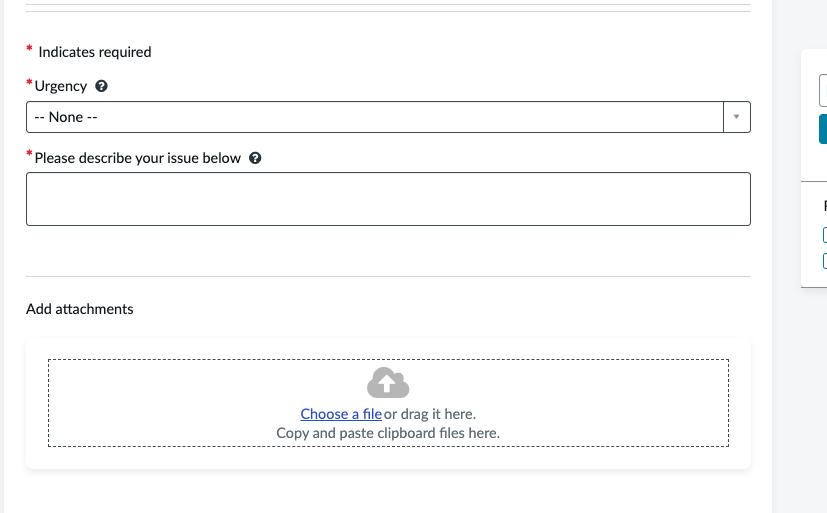This screenshot has width=827, height=513.
Task: Click the cloud upload icon
Action: click(388, 382)
